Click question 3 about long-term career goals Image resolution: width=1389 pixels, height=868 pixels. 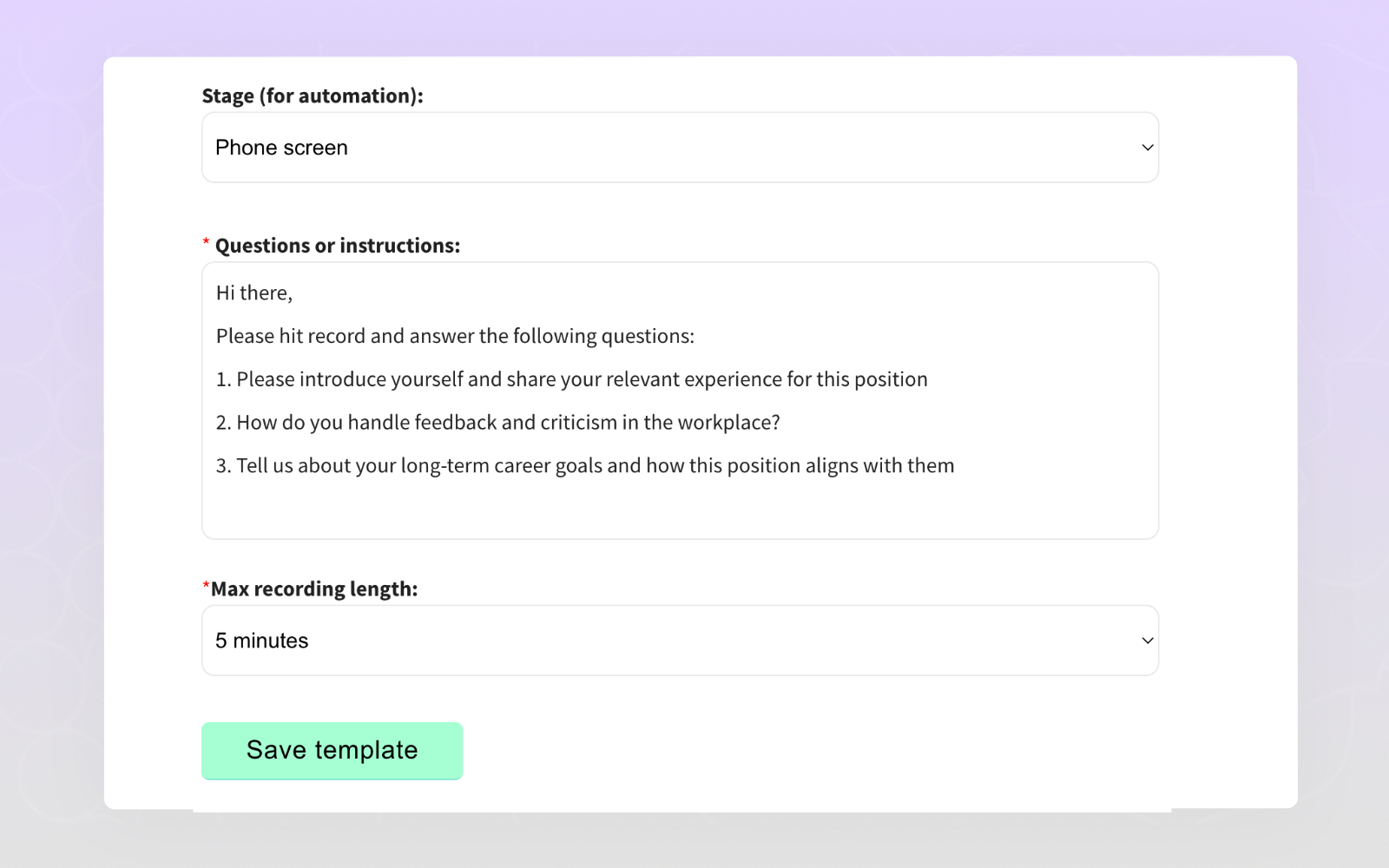point(584,465)
